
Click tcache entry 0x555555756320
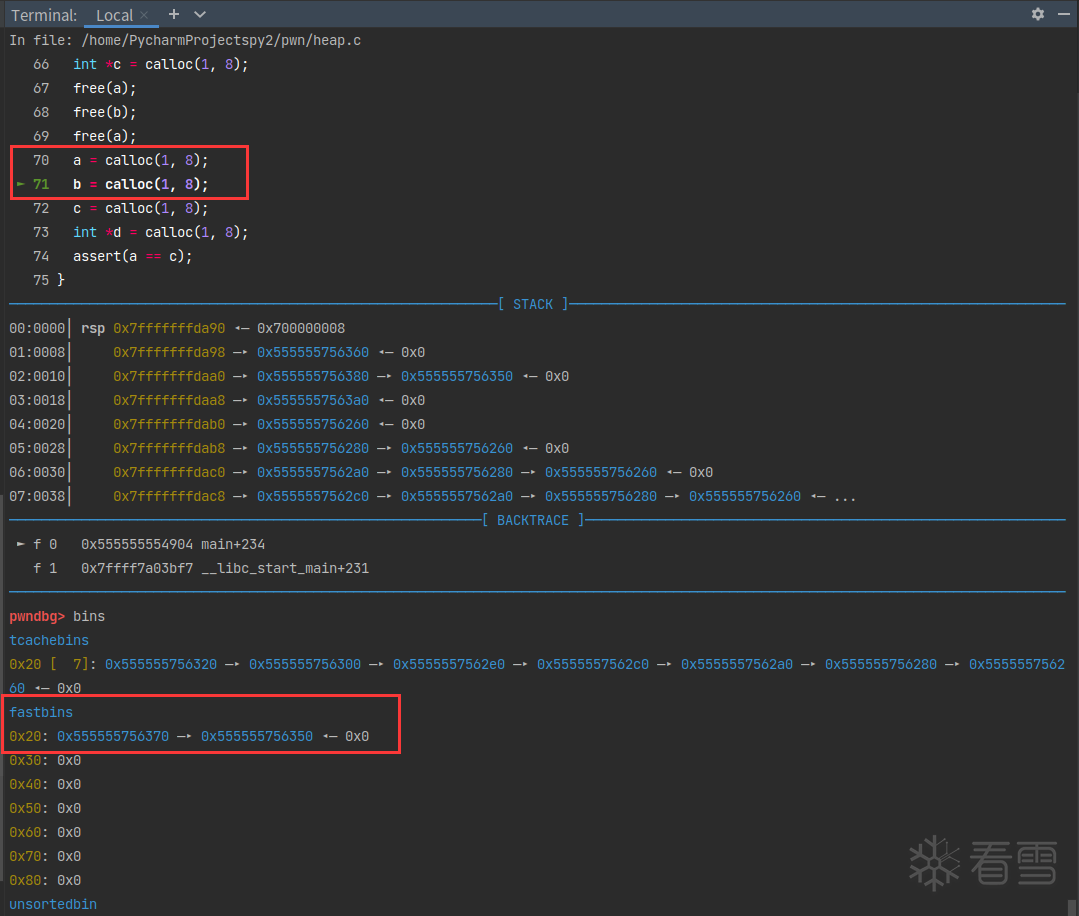tap(160, 665)
